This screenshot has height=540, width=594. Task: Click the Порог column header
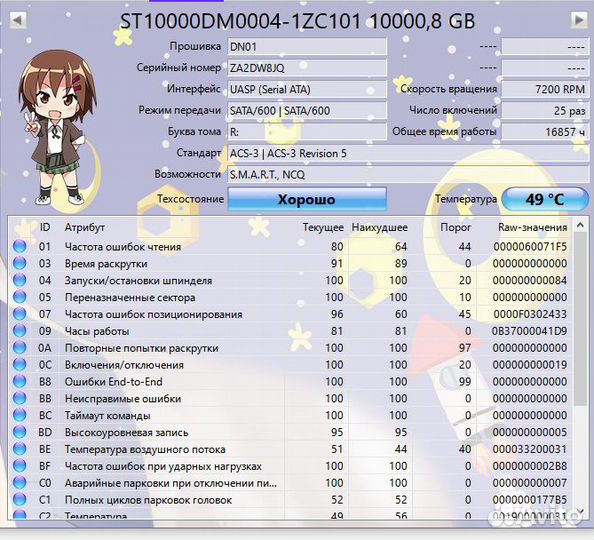coord(455,227)
